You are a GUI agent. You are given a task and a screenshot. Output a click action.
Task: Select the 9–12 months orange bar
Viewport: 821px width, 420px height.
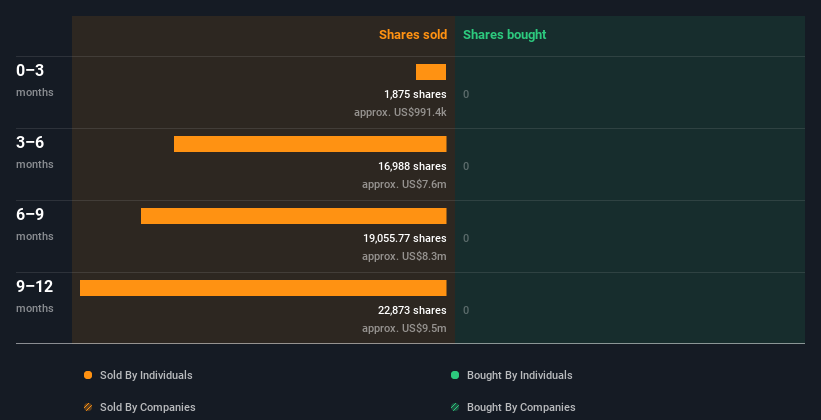tap(263, 288)
